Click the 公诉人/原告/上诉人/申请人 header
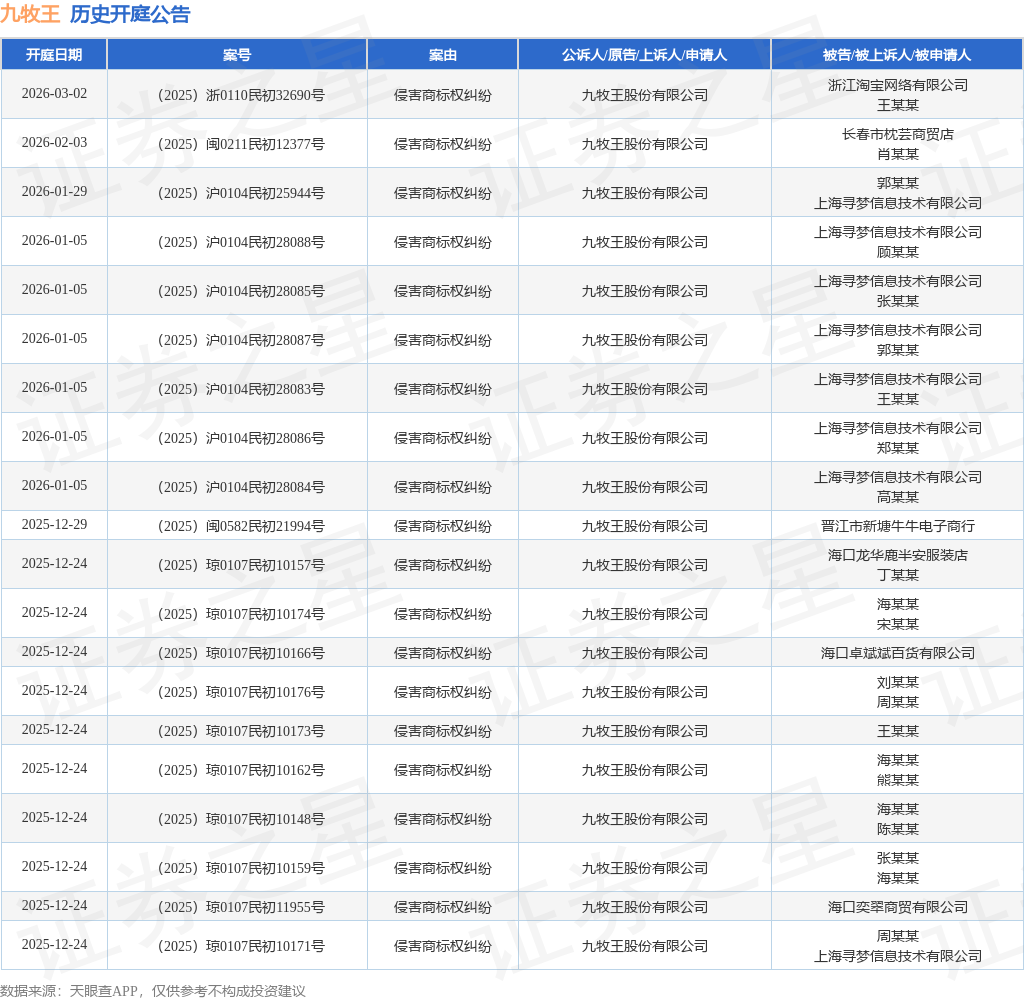The width and height of the screenshot is (1024, 1000). point(644,55)
